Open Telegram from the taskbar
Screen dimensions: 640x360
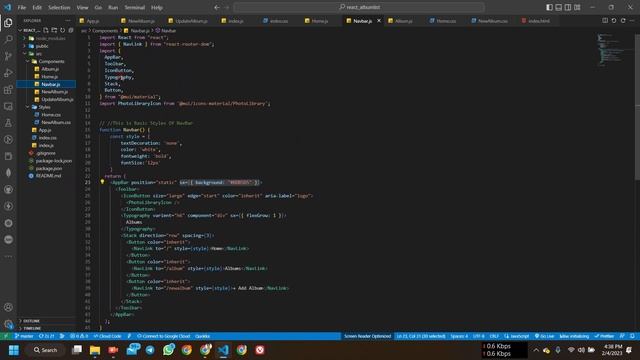coord(150,350)
